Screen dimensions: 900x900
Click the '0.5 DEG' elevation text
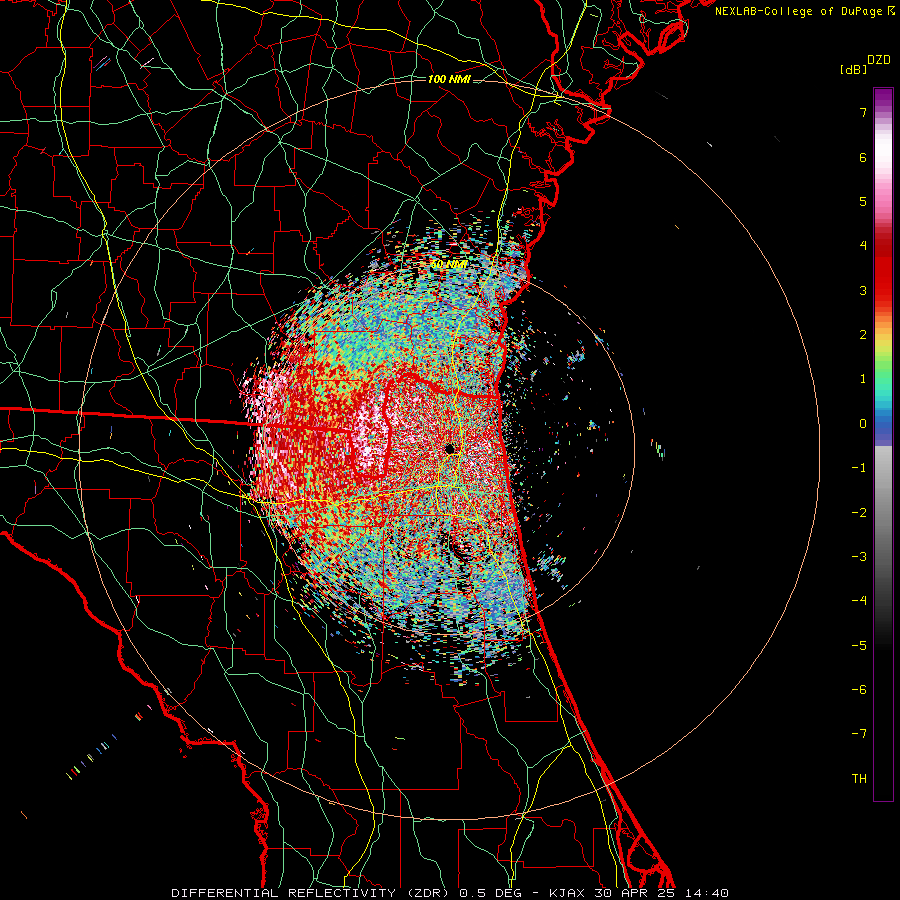490,893
